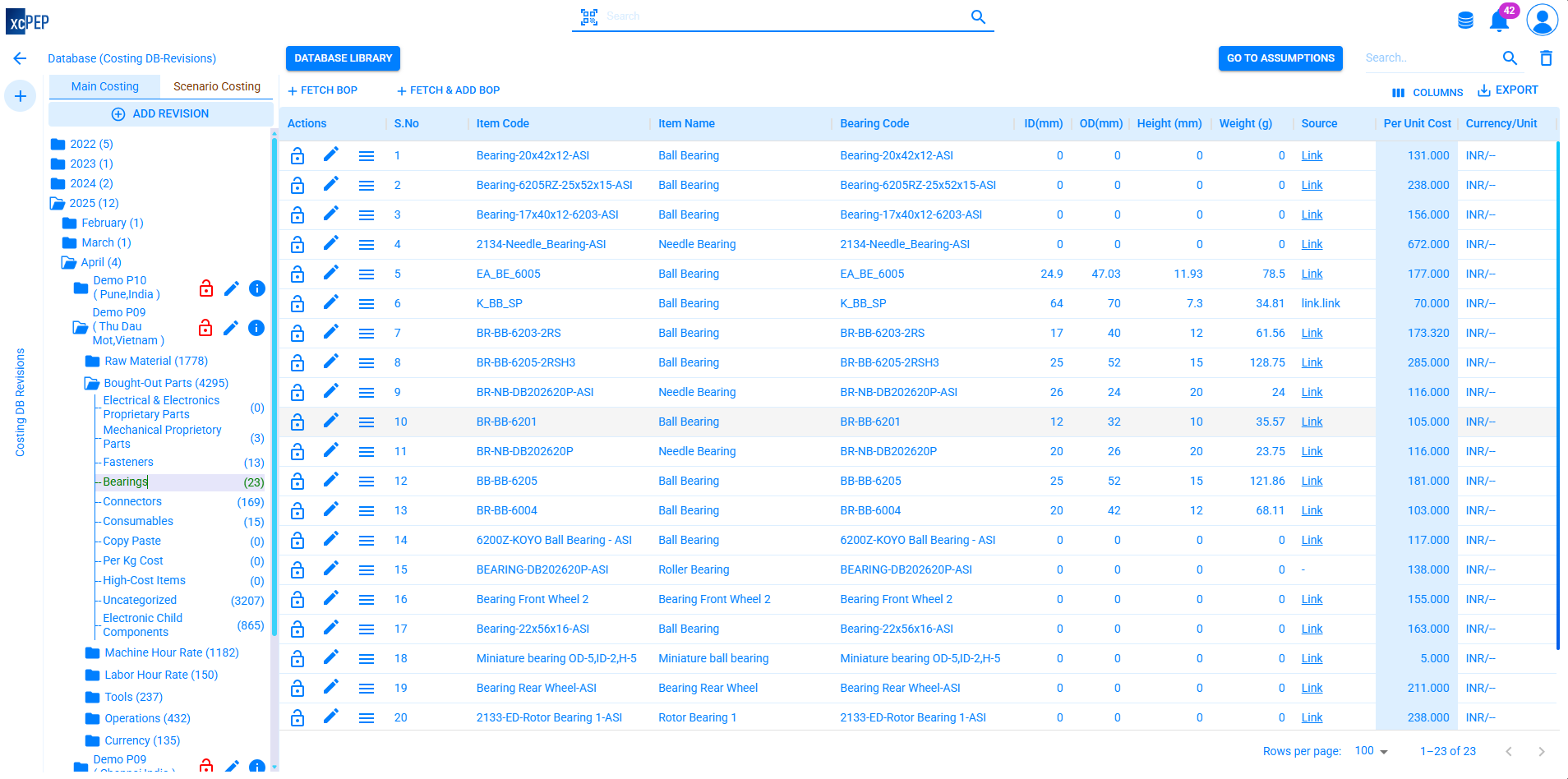Screen dimensions: 1568x779
Task: Open the notifications bell
Action: (1499, 20)
